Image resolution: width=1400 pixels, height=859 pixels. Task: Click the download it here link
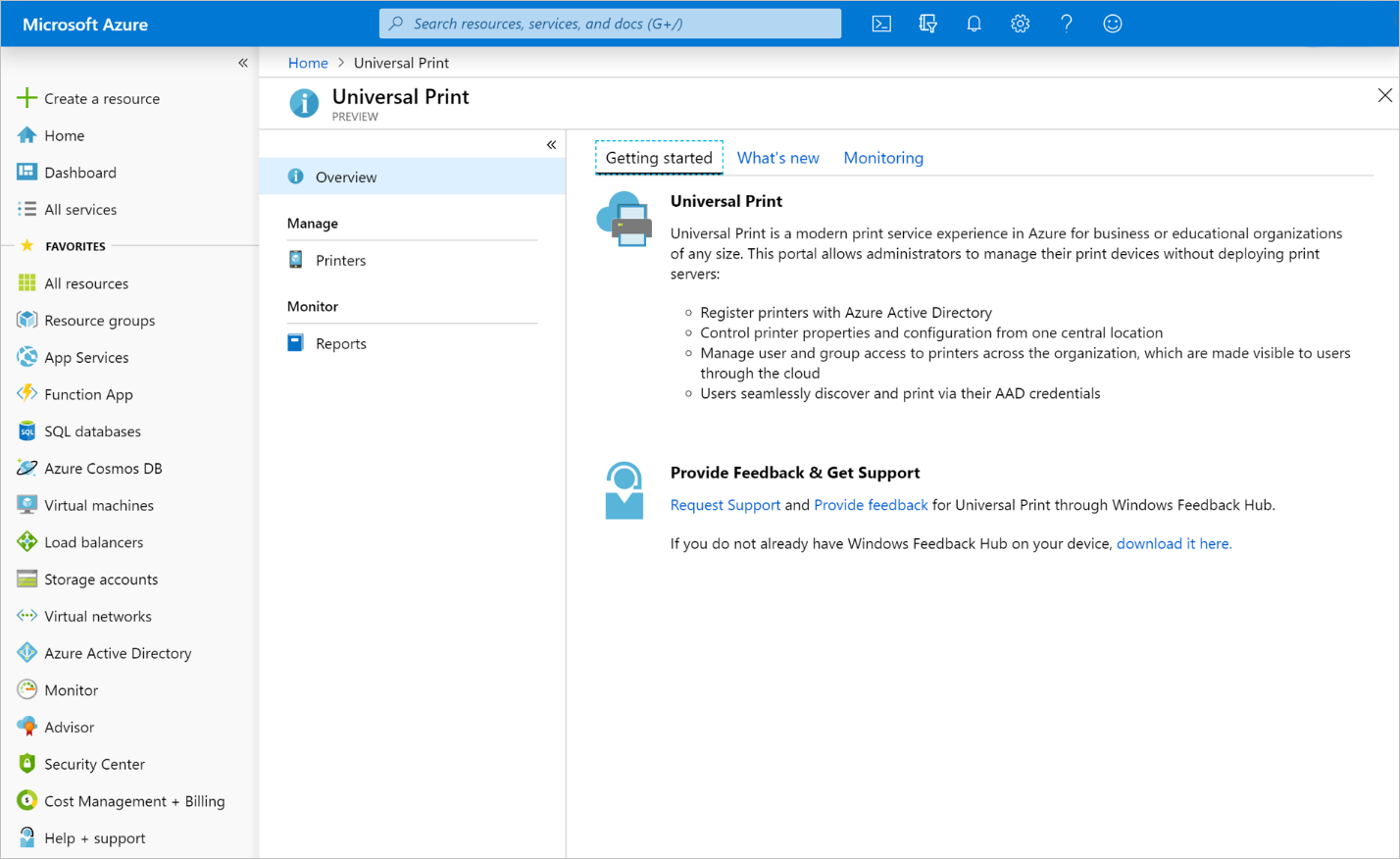[x=1174, y=543]
